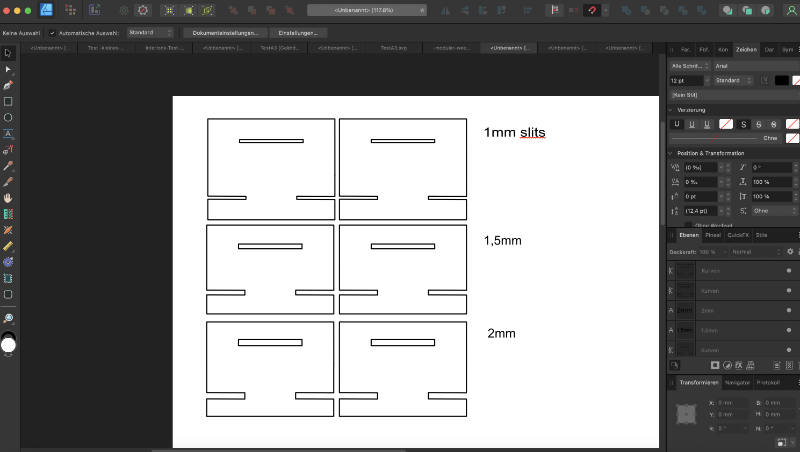Select the Pen tool
800x452 pixels.
click(8, 85)
